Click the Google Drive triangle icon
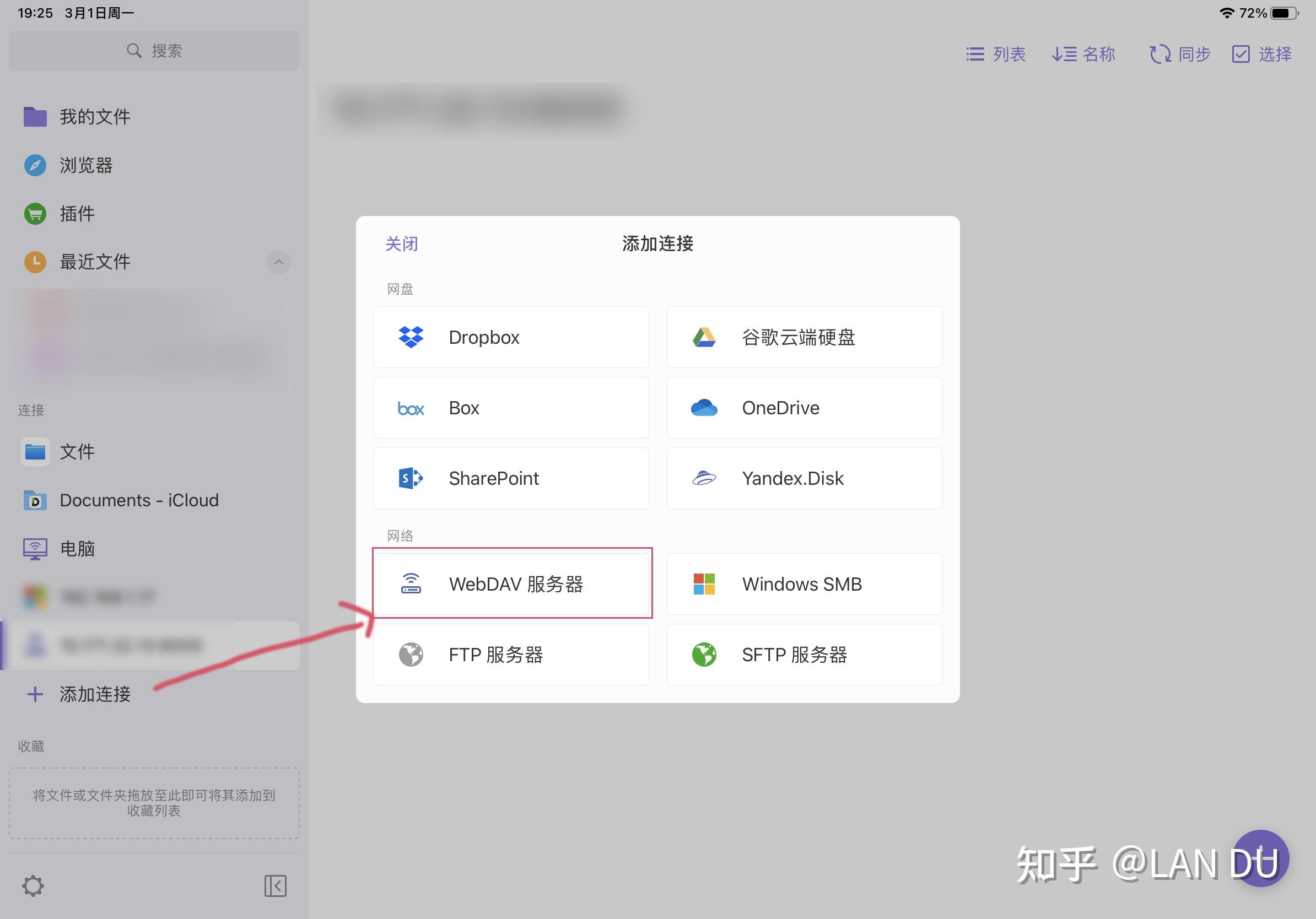This screenshot has height=919, width=1316. click(x=704, y=338)
